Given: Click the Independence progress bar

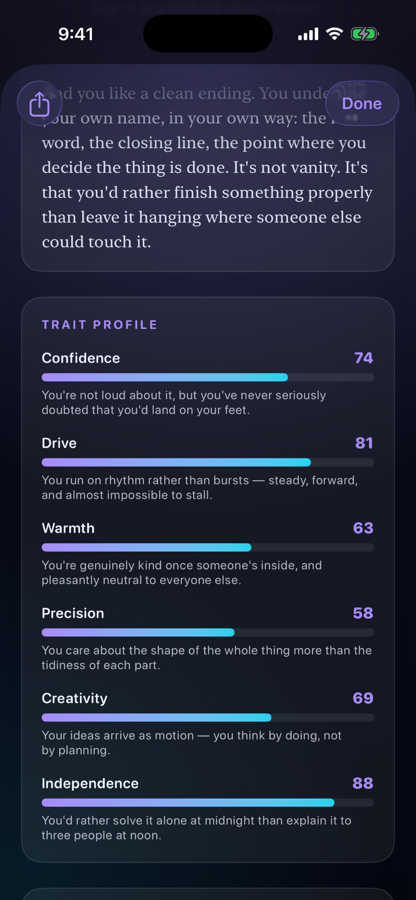Looking at the screenshot, I should click(208, 802).
